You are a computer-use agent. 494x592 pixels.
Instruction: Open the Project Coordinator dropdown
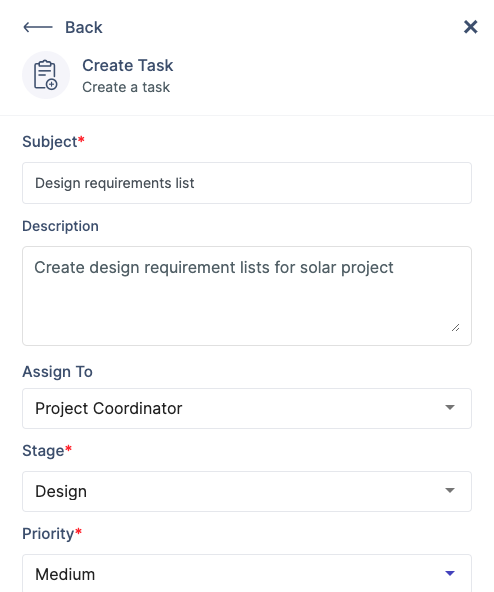tap(247, 409)
